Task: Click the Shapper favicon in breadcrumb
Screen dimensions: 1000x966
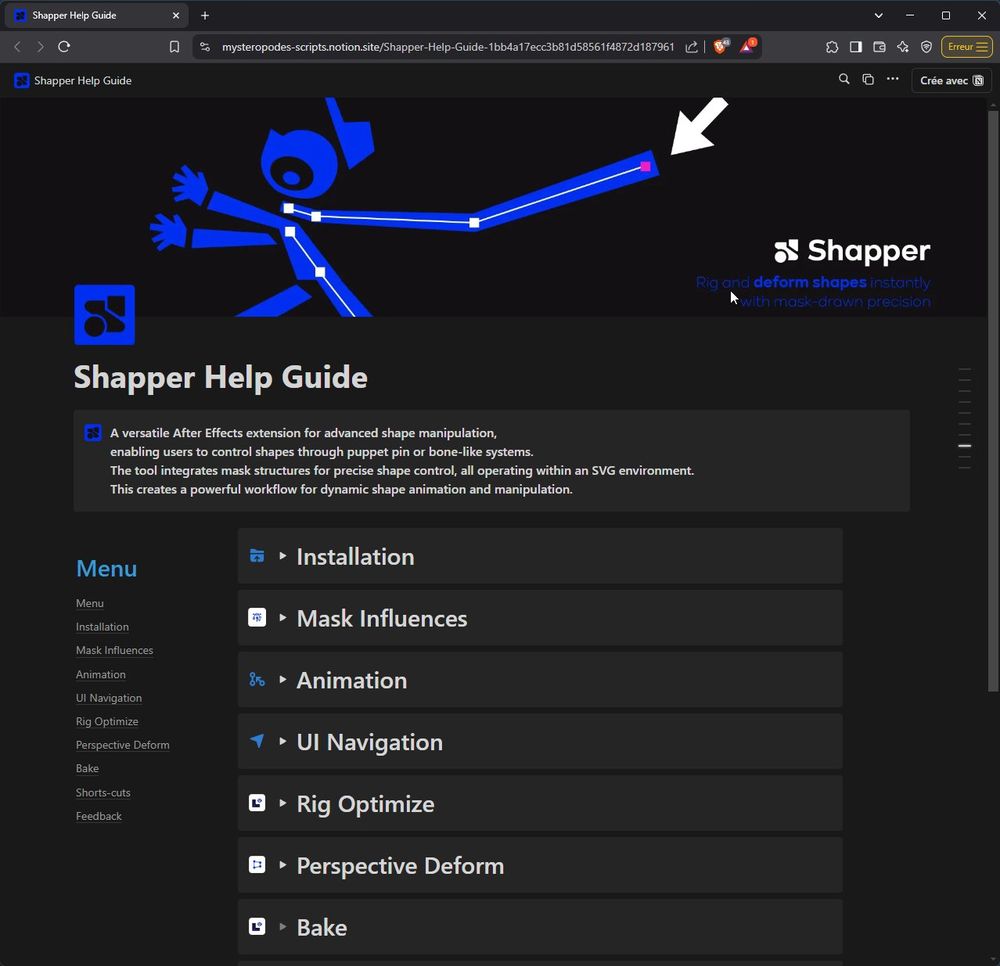Action: point(22,80)
